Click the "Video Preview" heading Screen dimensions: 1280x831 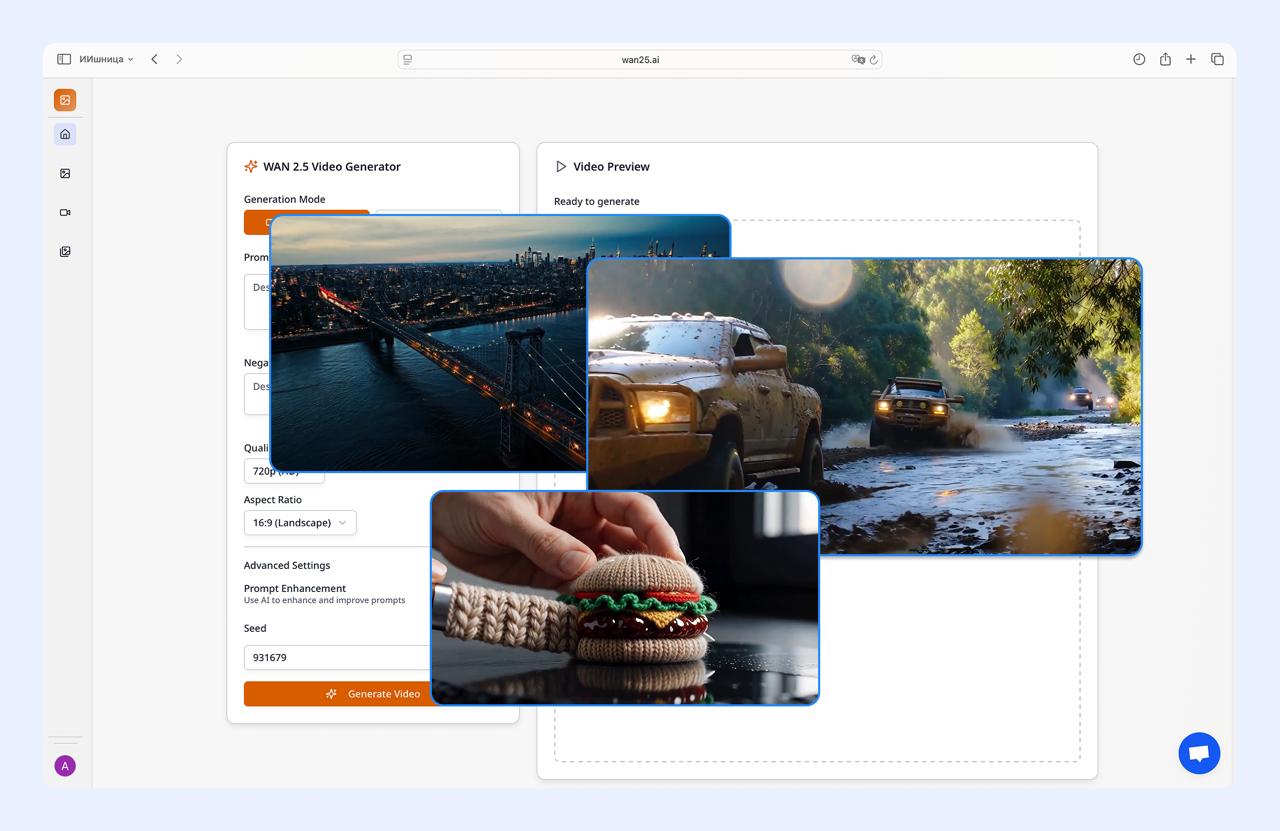[612, 166]
